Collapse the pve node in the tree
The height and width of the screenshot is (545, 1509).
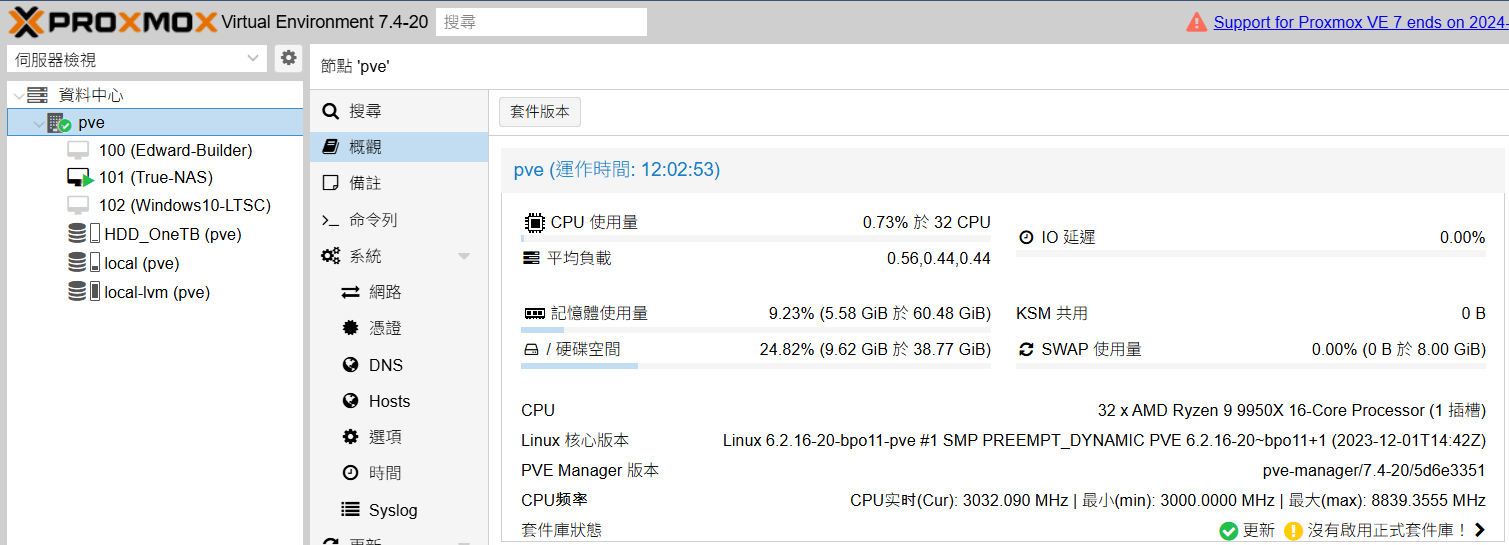38,124
